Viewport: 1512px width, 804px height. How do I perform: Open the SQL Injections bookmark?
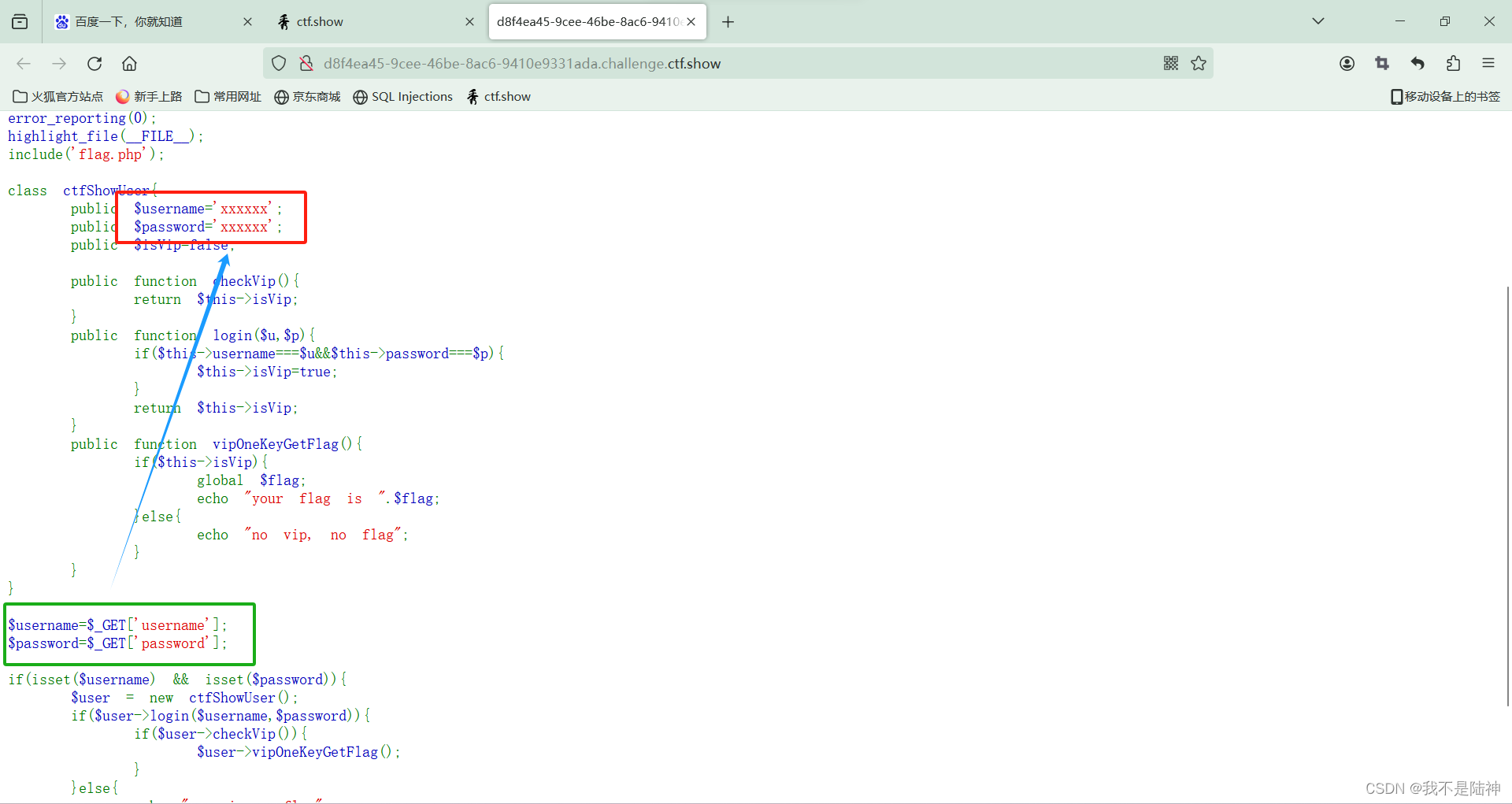(x=403, y=96)
